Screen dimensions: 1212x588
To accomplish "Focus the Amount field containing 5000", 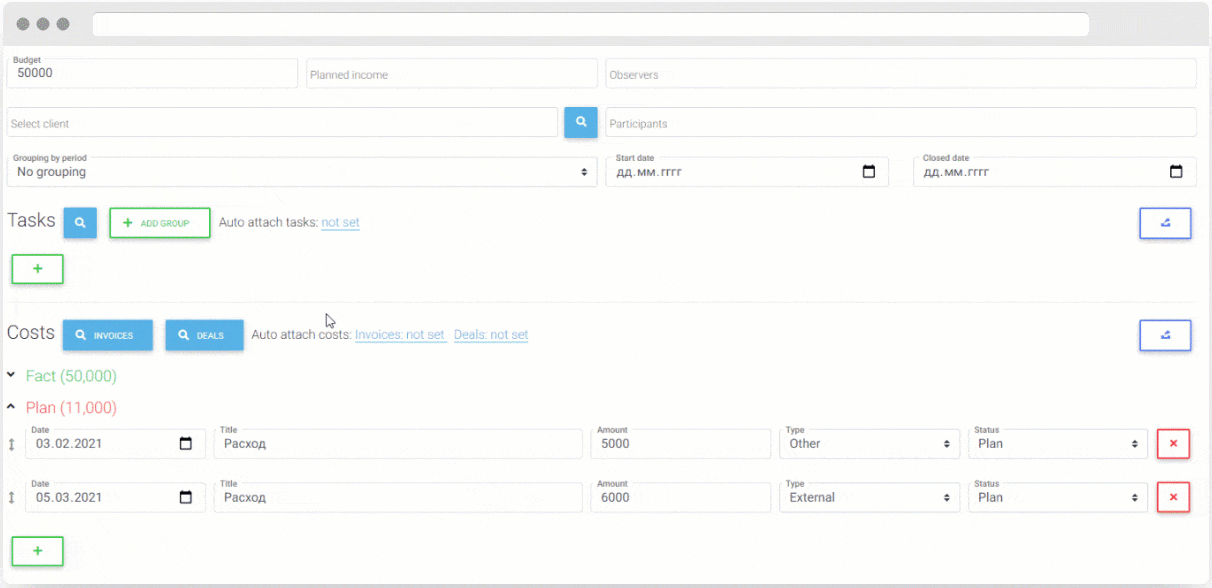I will tap(681, 444).
